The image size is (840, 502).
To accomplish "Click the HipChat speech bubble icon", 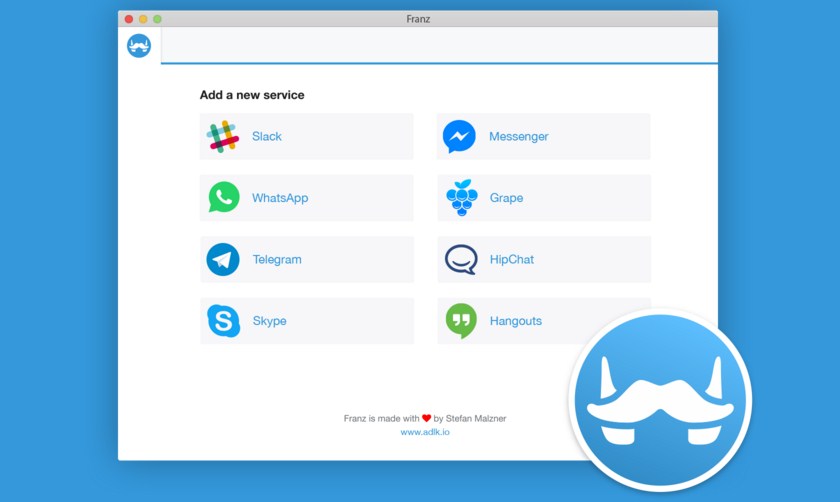I will [461, 259].
